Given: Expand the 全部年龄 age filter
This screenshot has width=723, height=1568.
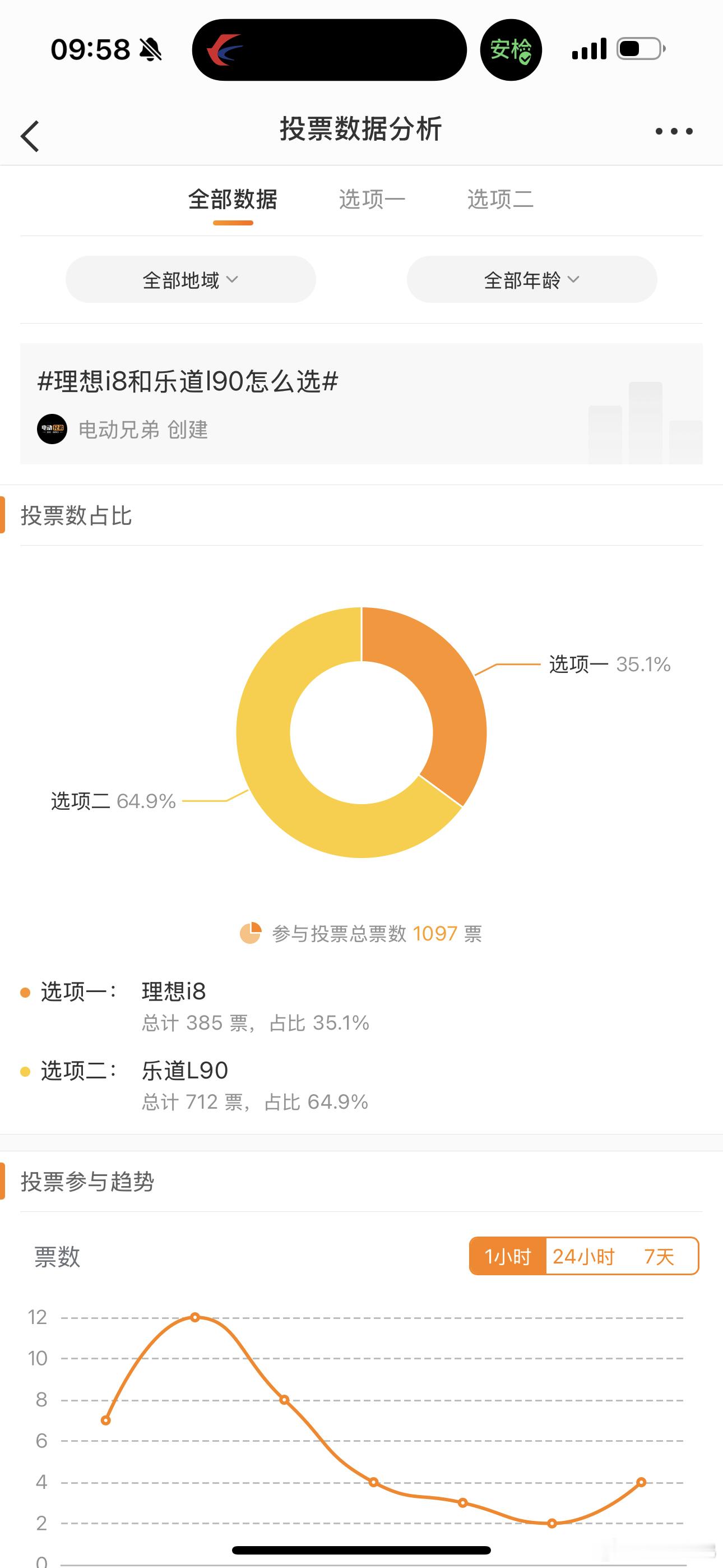Looking at the screenshot, I should click(532, 279).
